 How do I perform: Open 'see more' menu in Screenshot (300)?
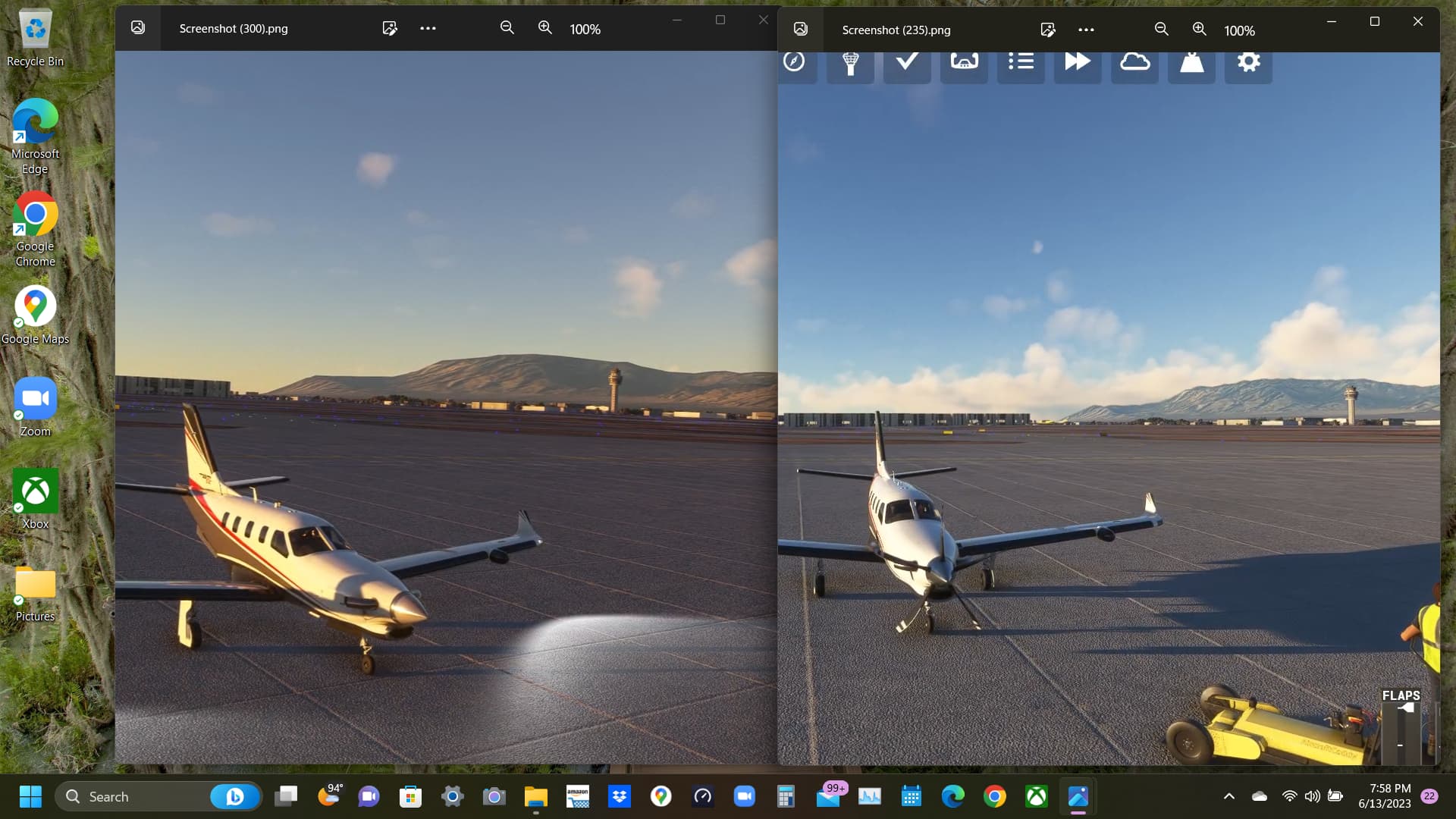point(428,28)
